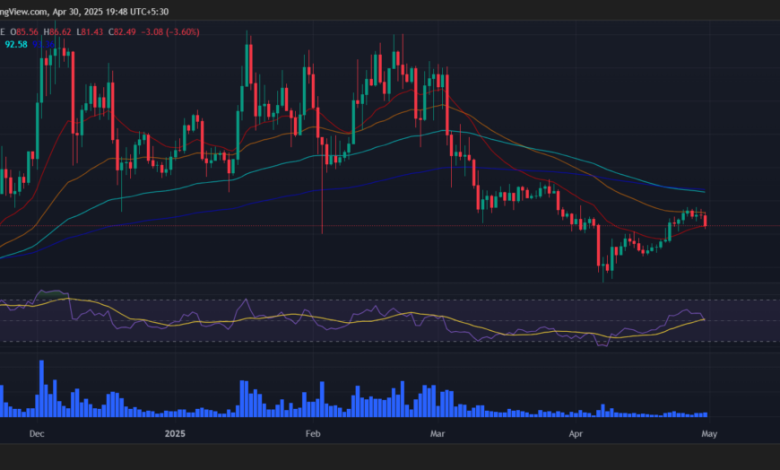
Task: Click the May label on the time axis
Action: (x=709, y=434)
